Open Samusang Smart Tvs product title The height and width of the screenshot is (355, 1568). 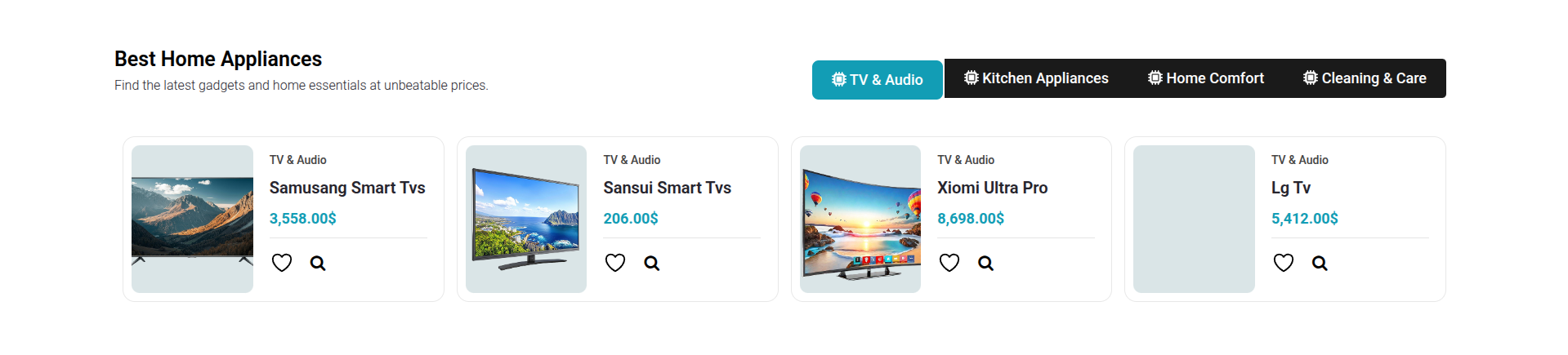coord(347,188)
